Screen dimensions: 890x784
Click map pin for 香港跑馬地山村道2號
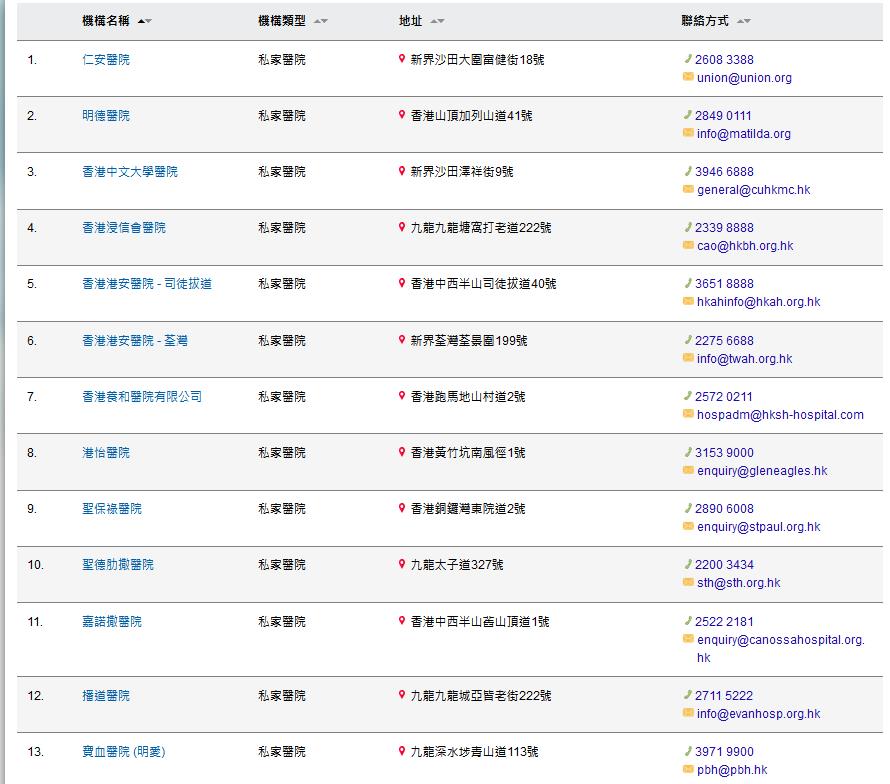[402, 396]
